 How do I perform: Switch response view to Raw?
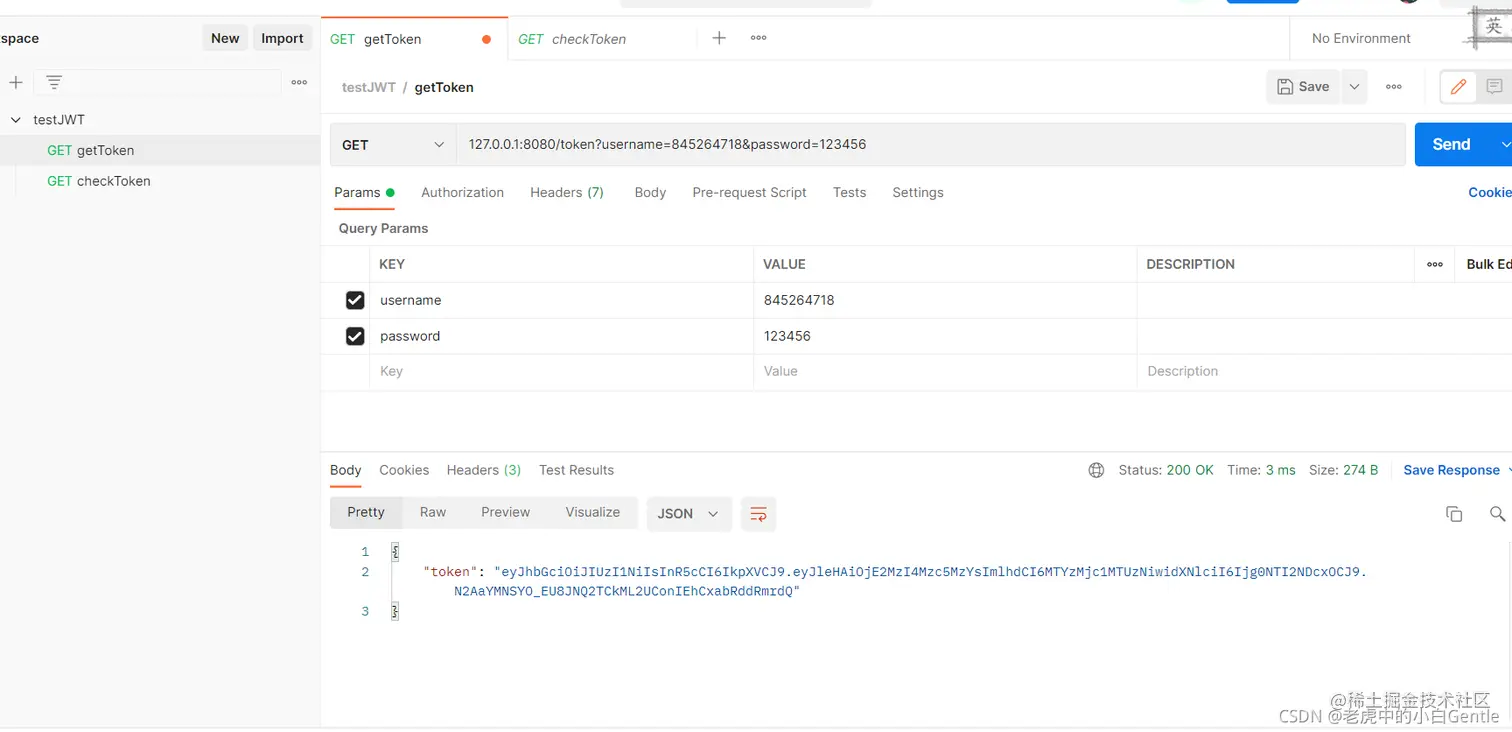[x=433, y=512]
